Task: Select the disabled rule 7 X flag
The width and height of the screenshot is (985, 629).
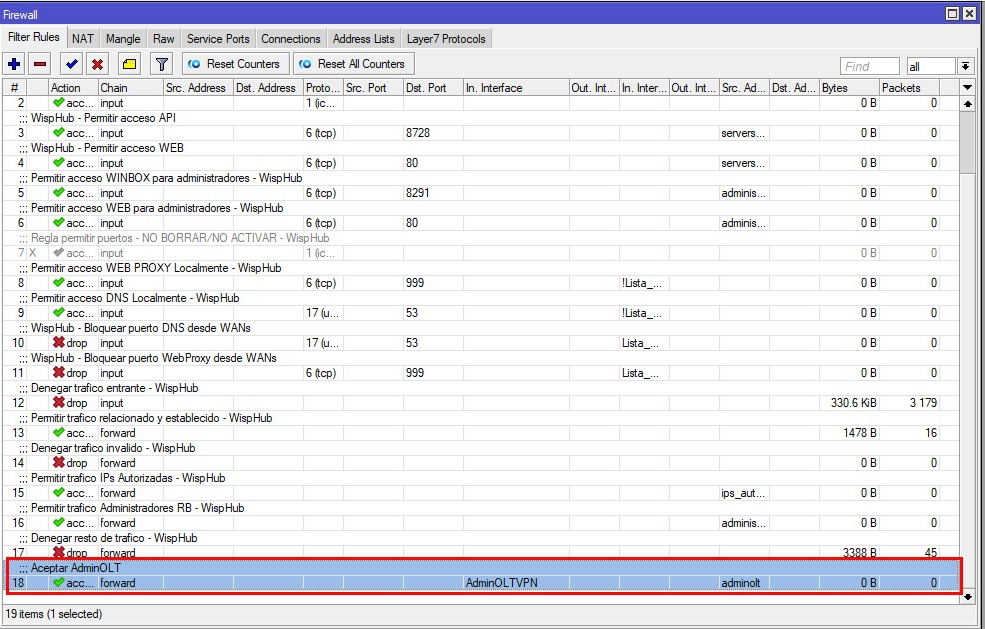Action: (x=32, y=253)
